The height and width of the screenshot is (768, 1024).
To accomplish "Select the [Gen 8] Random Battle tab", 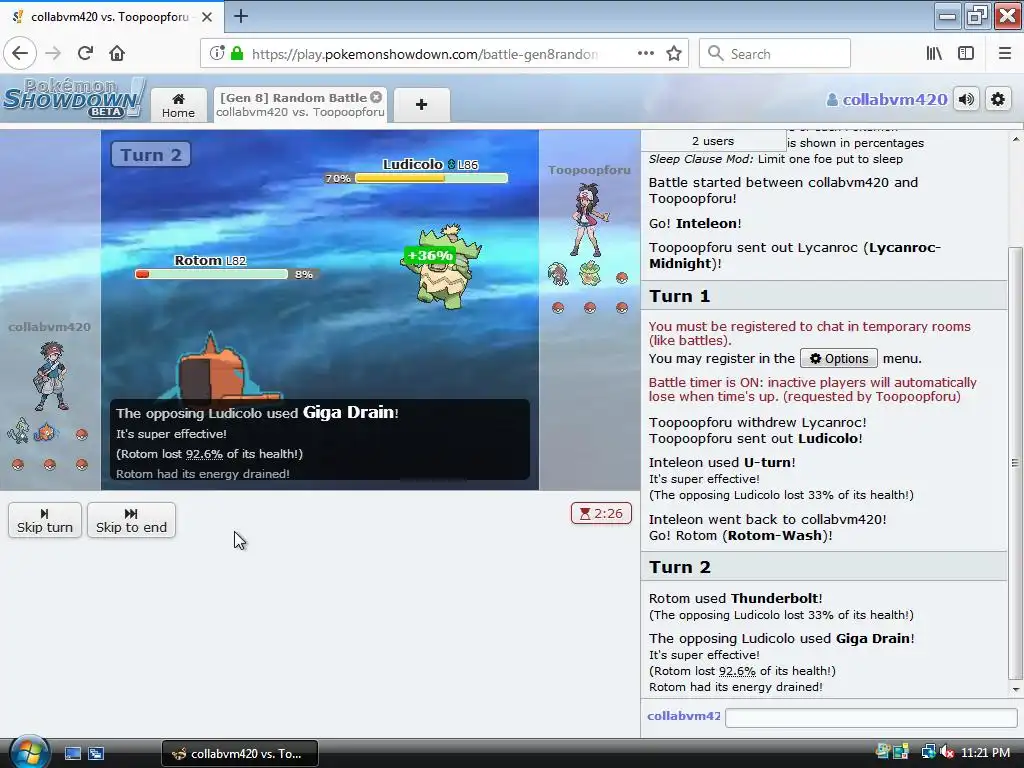I will [x=300, y=105].
